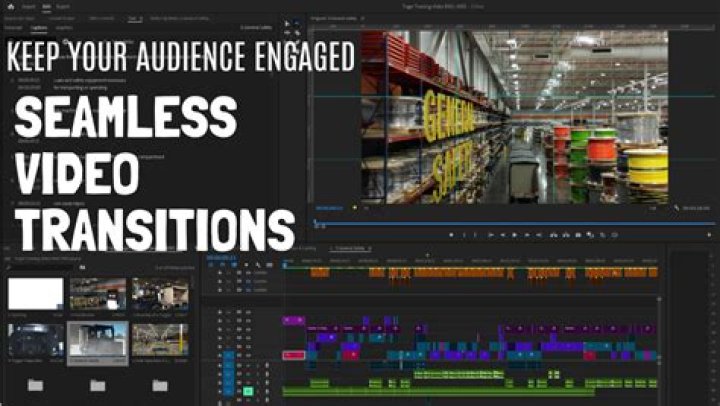Click Step Back one frame control
Viewport: 720px width, 406px height.
503,235
